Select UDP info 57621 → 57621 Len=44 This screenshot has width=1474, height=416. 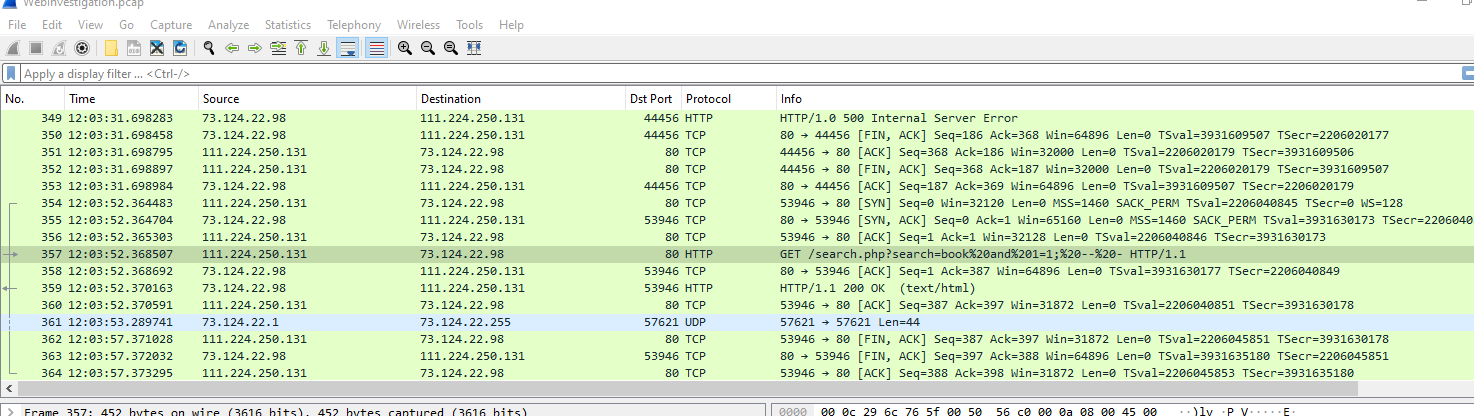(849, 322)
